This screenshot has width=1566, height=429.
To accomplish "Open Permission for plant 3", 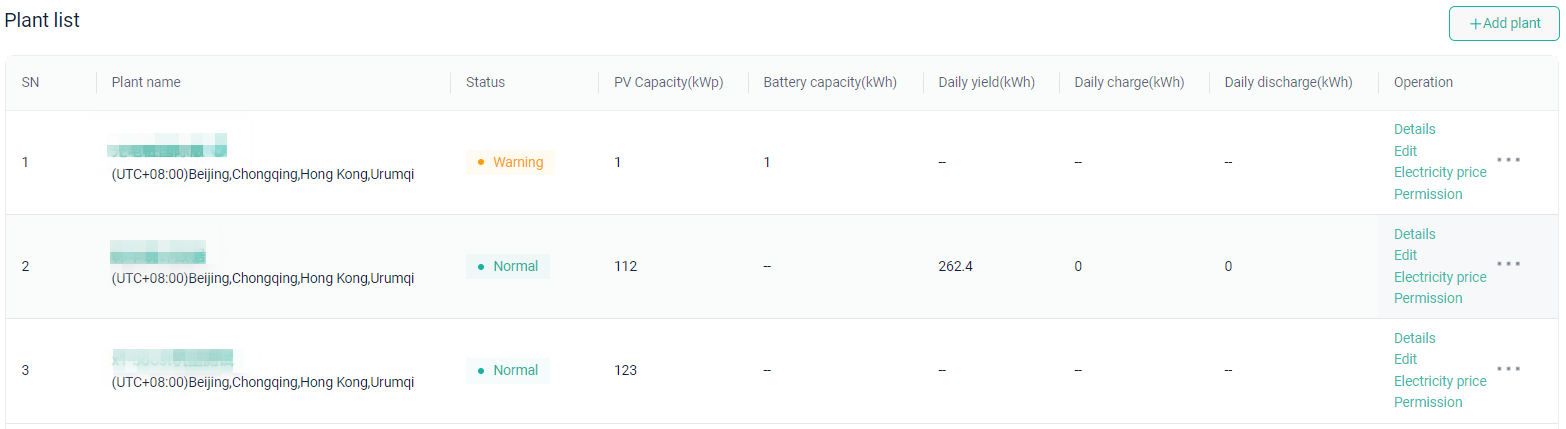I will click(x=1428, y=402).
